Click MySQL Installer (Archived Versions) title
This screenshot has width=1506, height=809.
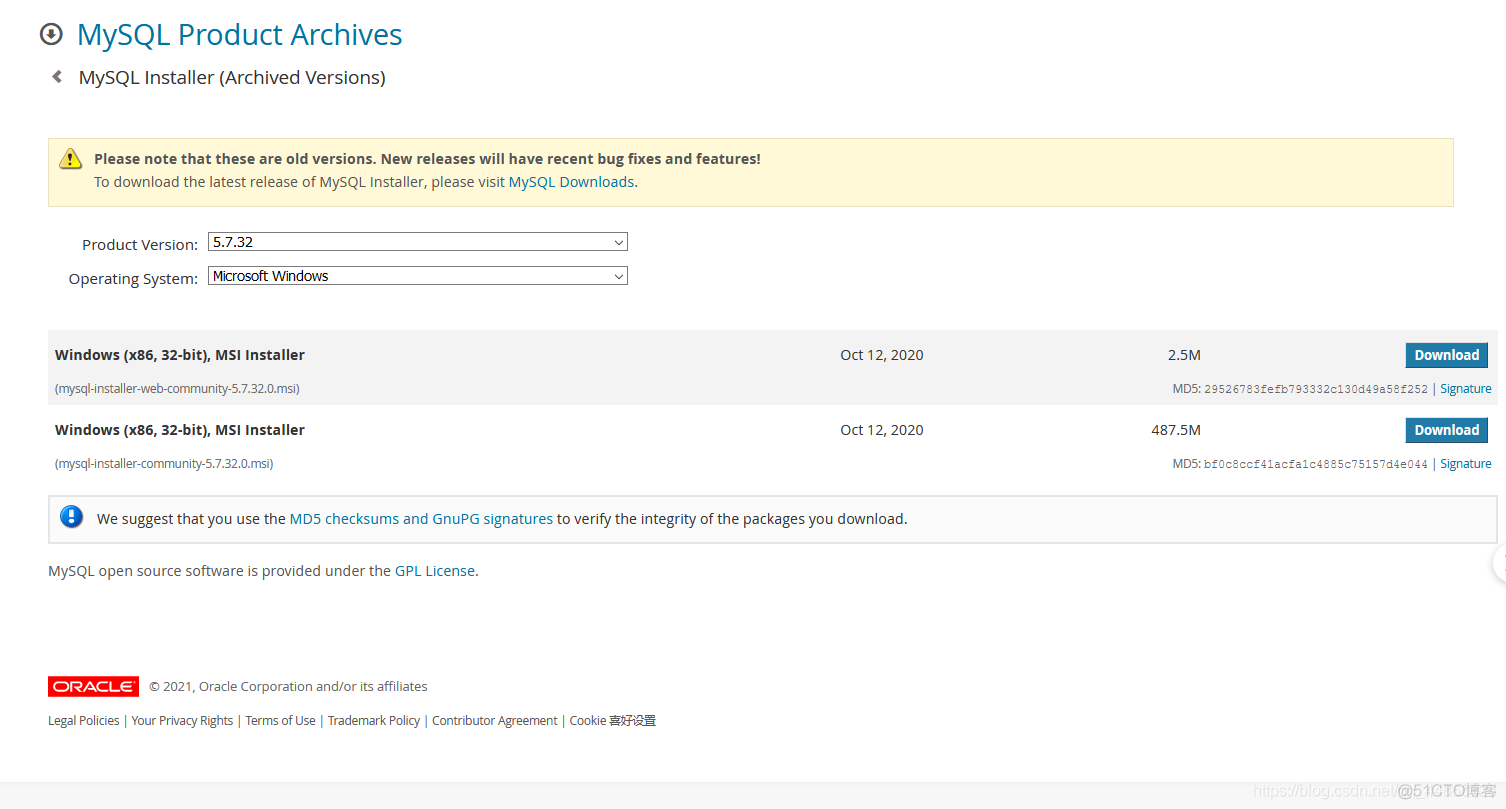[x=232, y=78]
